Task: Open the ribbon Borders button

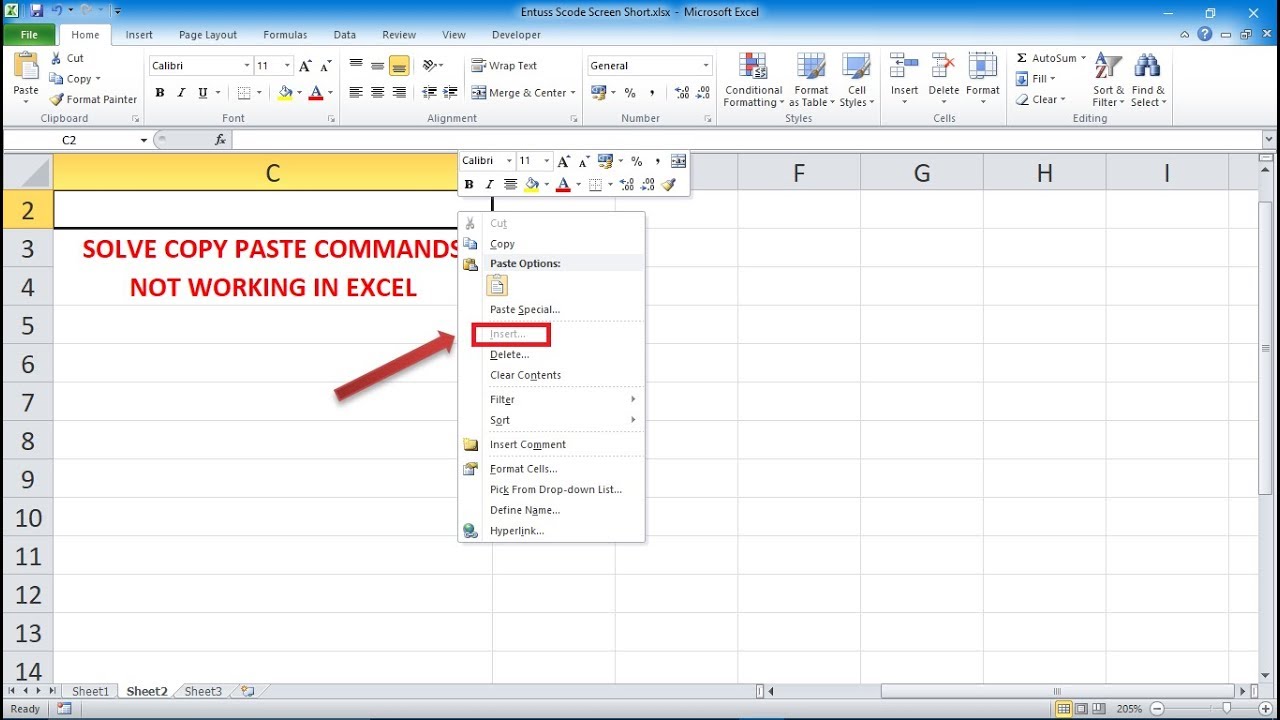Action: (x=244, y=93)
